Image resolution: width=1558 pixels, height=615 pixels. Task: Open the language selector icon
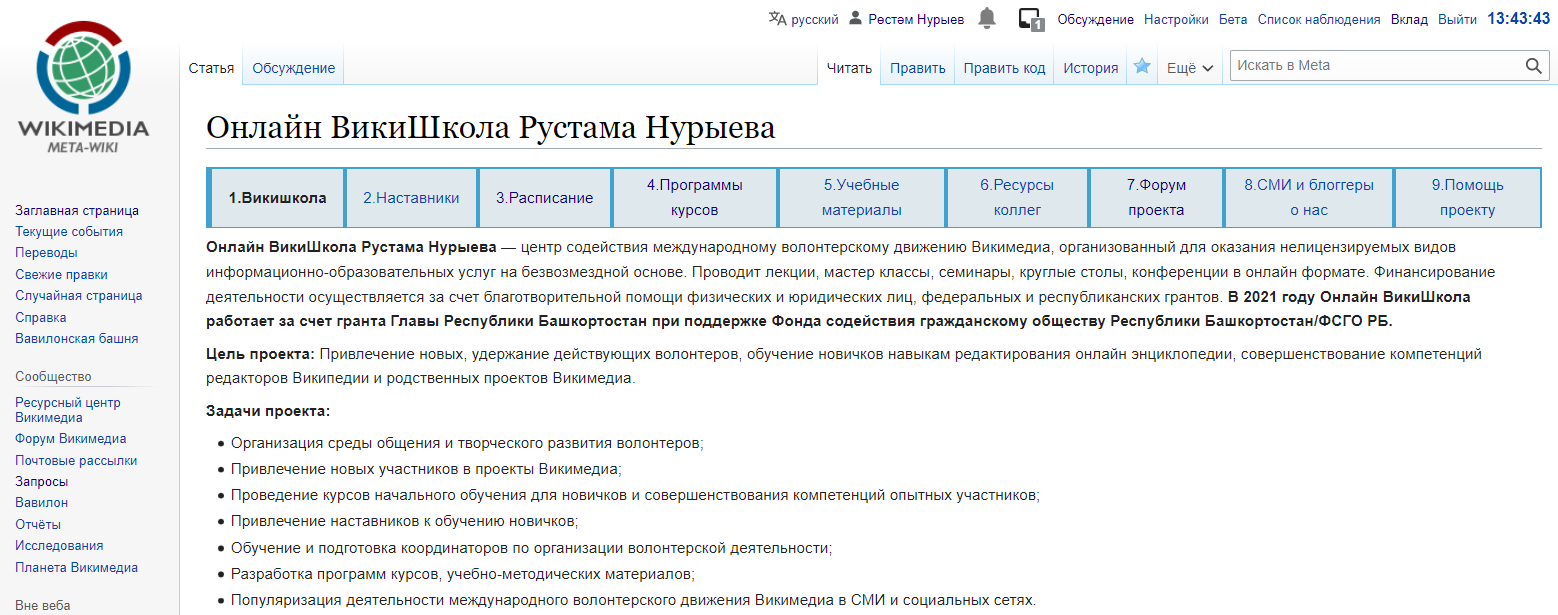[x=778, y=19]
